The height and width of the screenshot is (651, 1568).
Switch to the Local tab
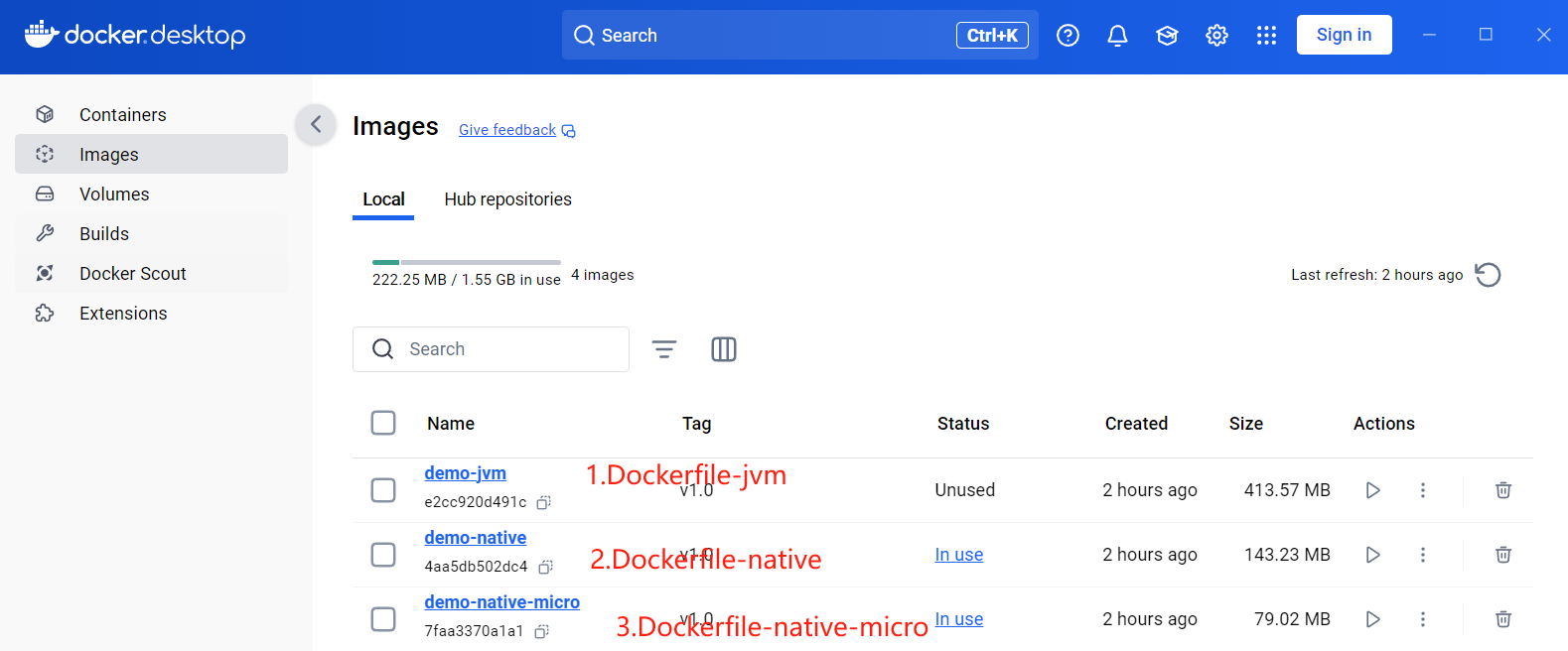(383, 199)
